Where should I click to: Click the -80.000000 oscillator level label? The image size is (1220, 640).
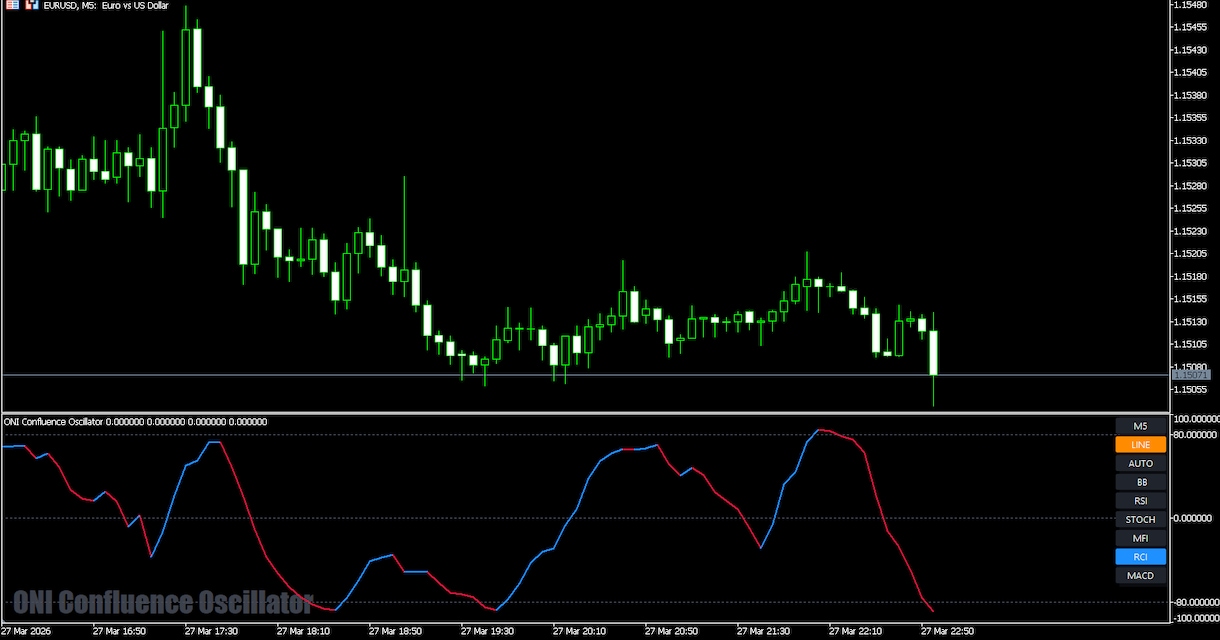click(1195, 602)
